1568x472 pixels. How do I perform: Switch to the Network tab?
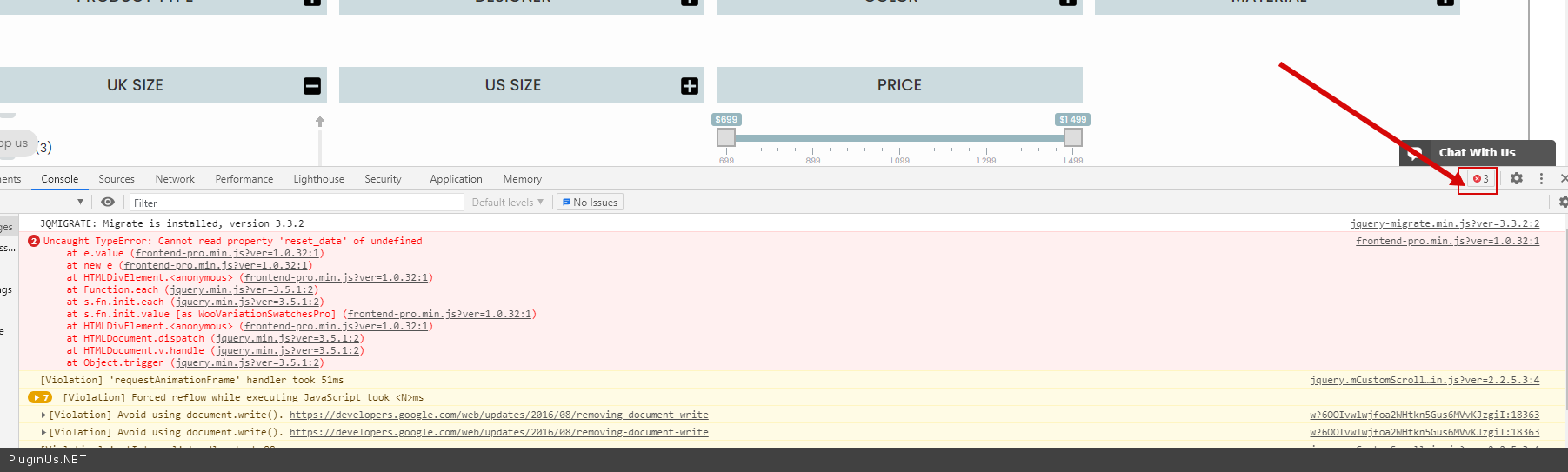[175, 179]
